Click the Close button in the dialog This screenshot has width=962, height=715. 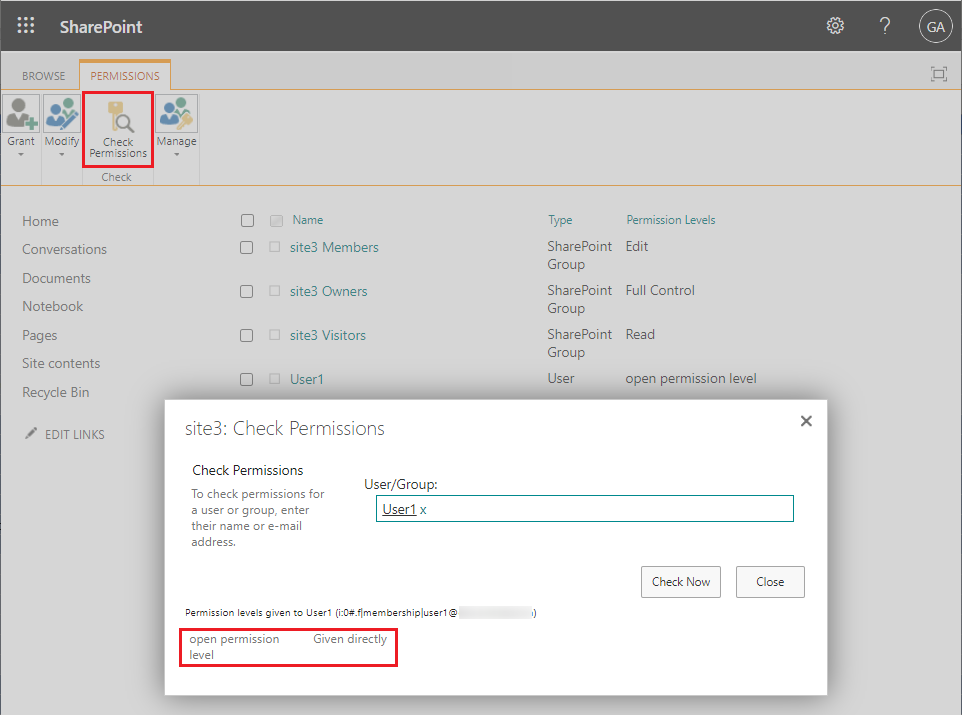click(770, 582)
